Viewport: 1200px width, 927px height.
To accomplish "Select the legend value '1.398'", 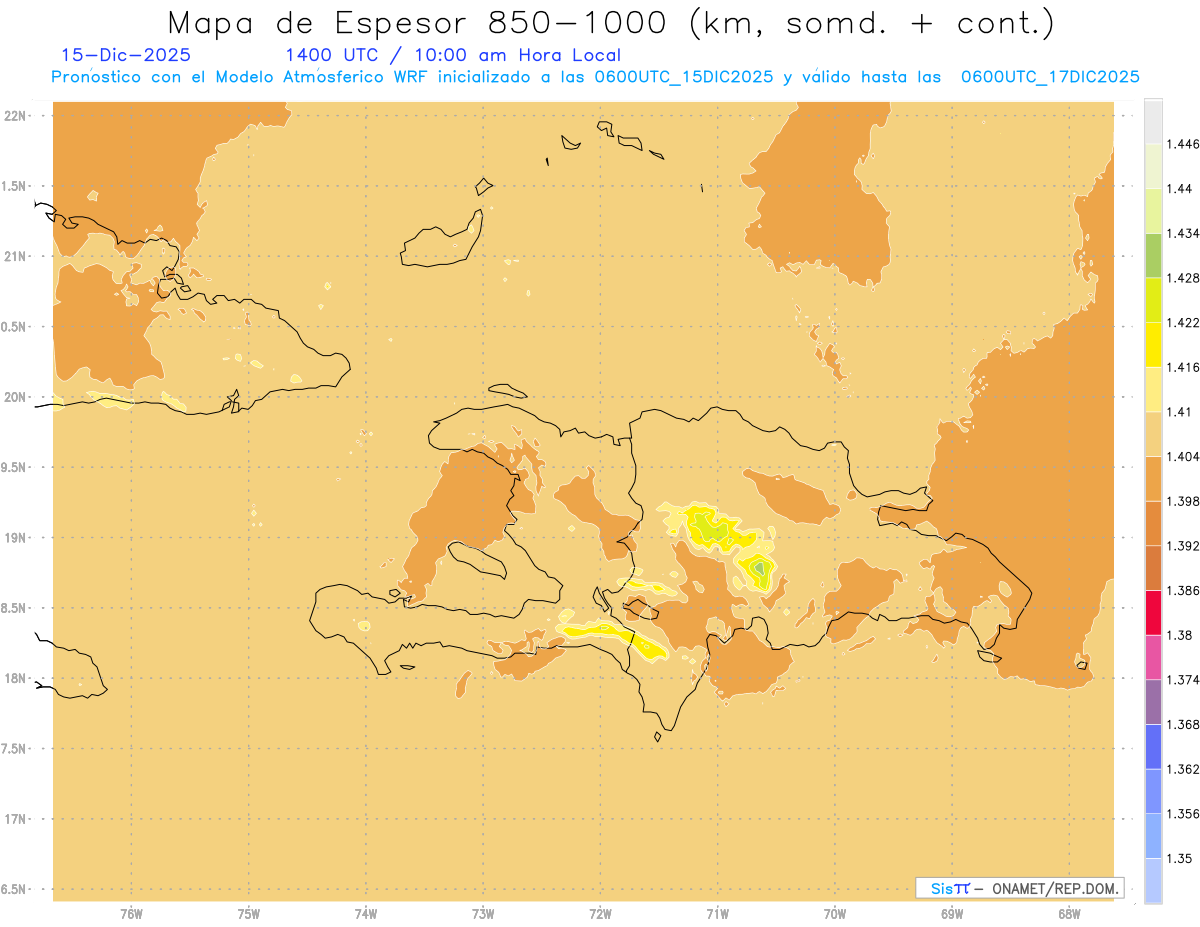I will point(1183,501).
